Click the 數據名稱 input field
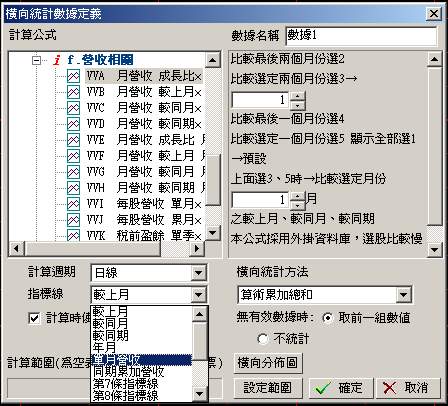448x406 pixels. [361, 36]
